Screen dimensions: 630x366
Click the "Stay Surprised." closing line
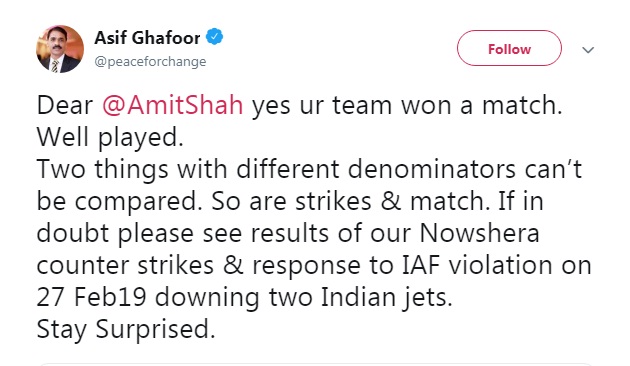tap(126, 329)
